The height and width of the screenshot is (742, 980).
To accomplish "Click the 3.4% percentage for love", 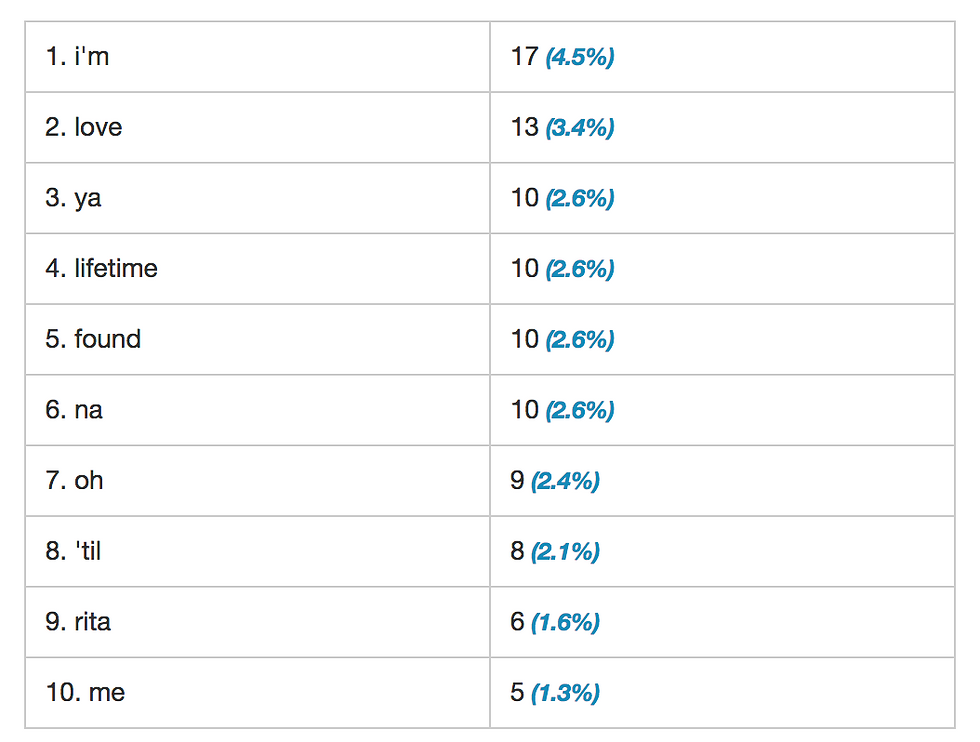I will click(x=579, y=128).
